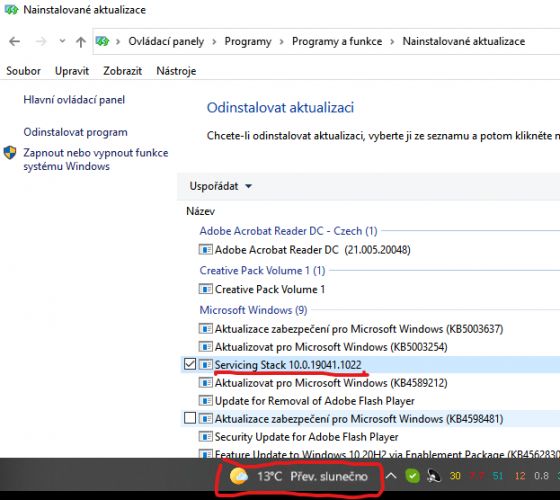Open Zapnout nebo vypnout funkce systému Windows
The image size is (560, 500).
(96, 159)
